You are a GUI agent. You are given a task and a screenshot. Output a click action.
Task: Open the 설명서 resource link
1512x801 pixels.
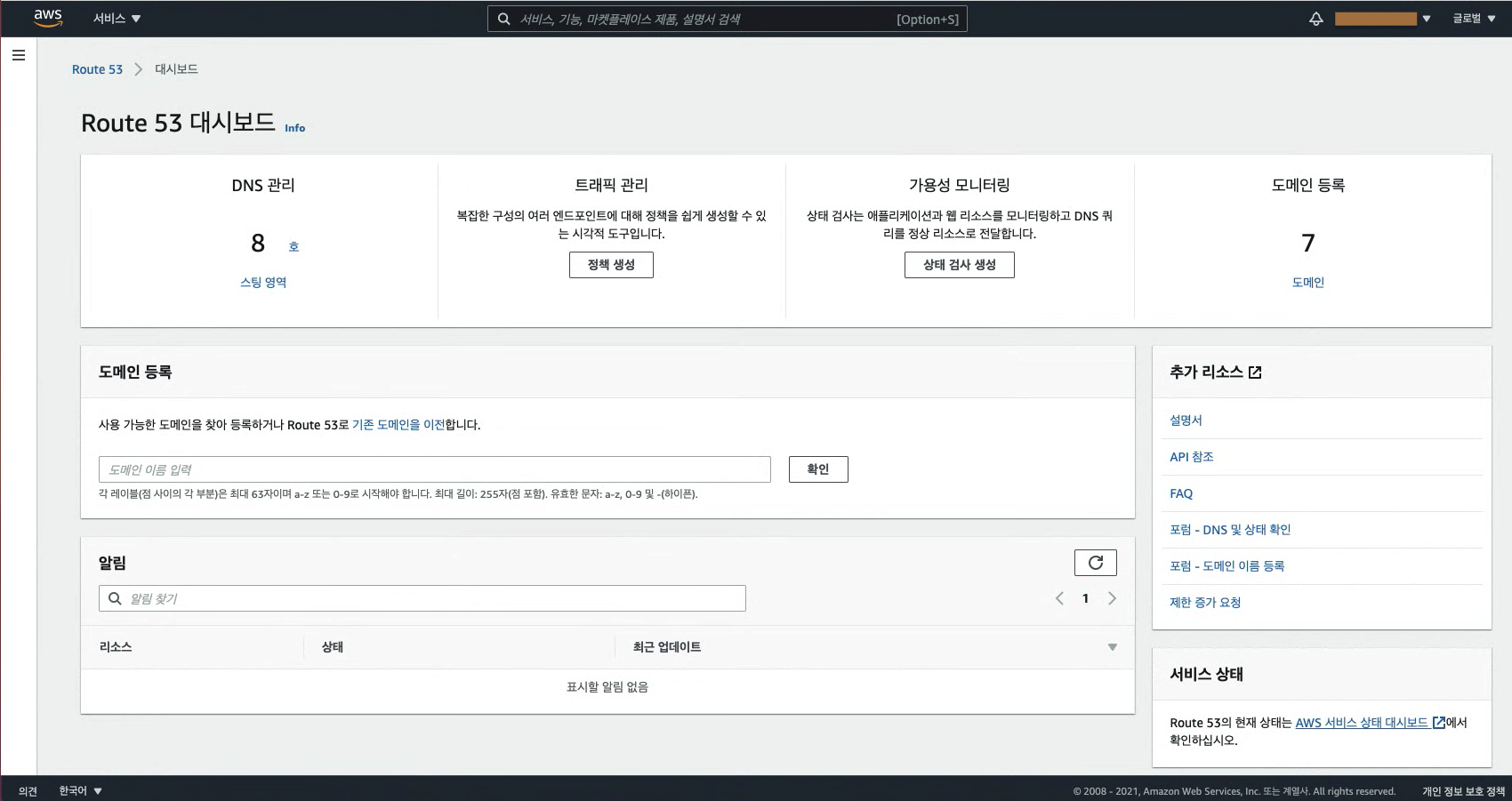(1186, 421)
